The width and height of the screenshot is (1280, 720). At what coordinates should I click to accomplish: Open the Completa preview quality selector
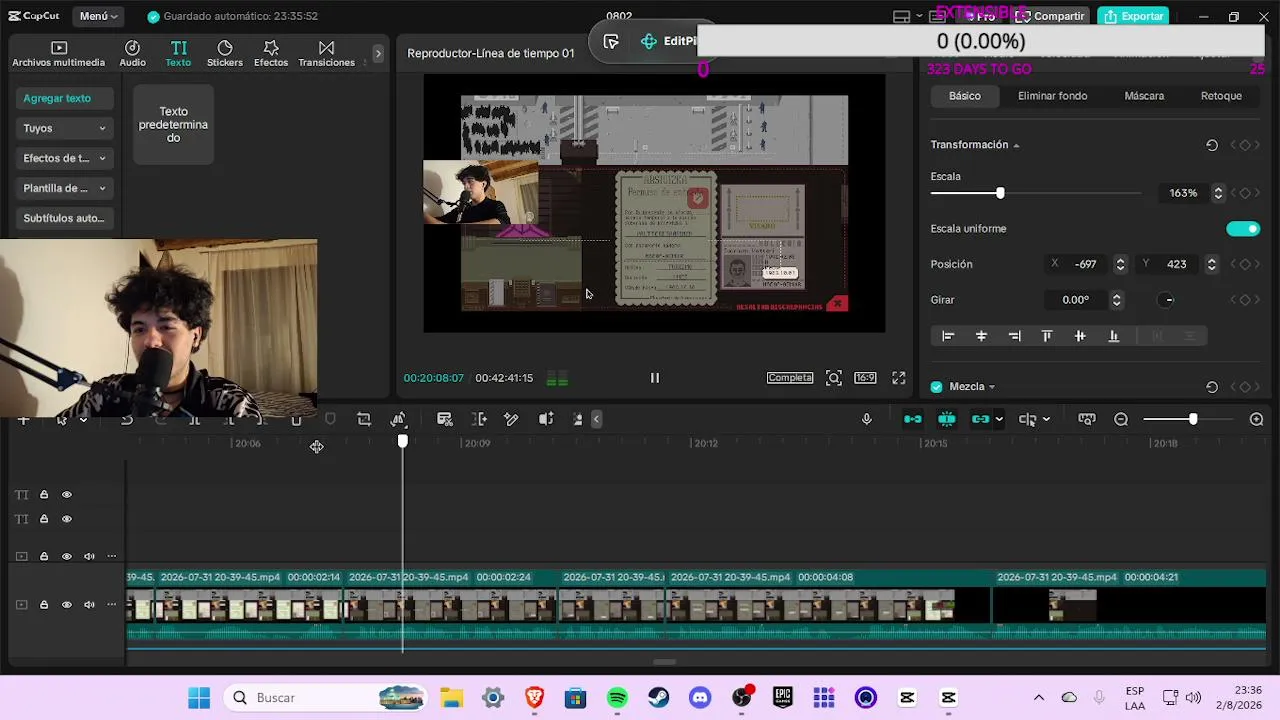coord(790,378)
